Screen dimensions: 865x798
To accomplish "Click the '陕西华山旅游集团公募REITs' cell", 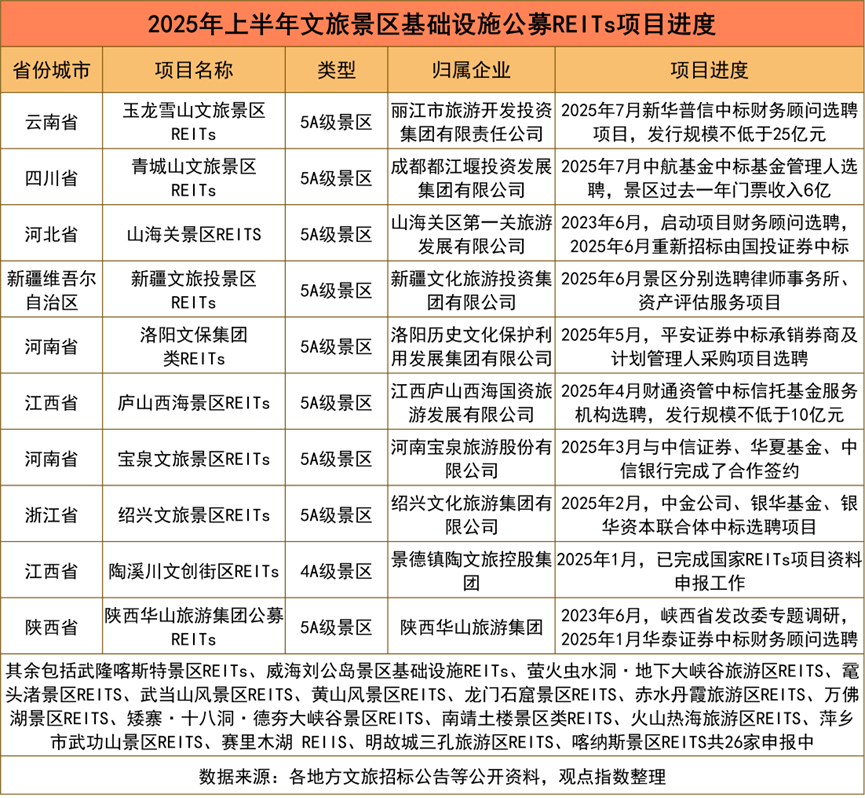I will [x=194, y=627].
